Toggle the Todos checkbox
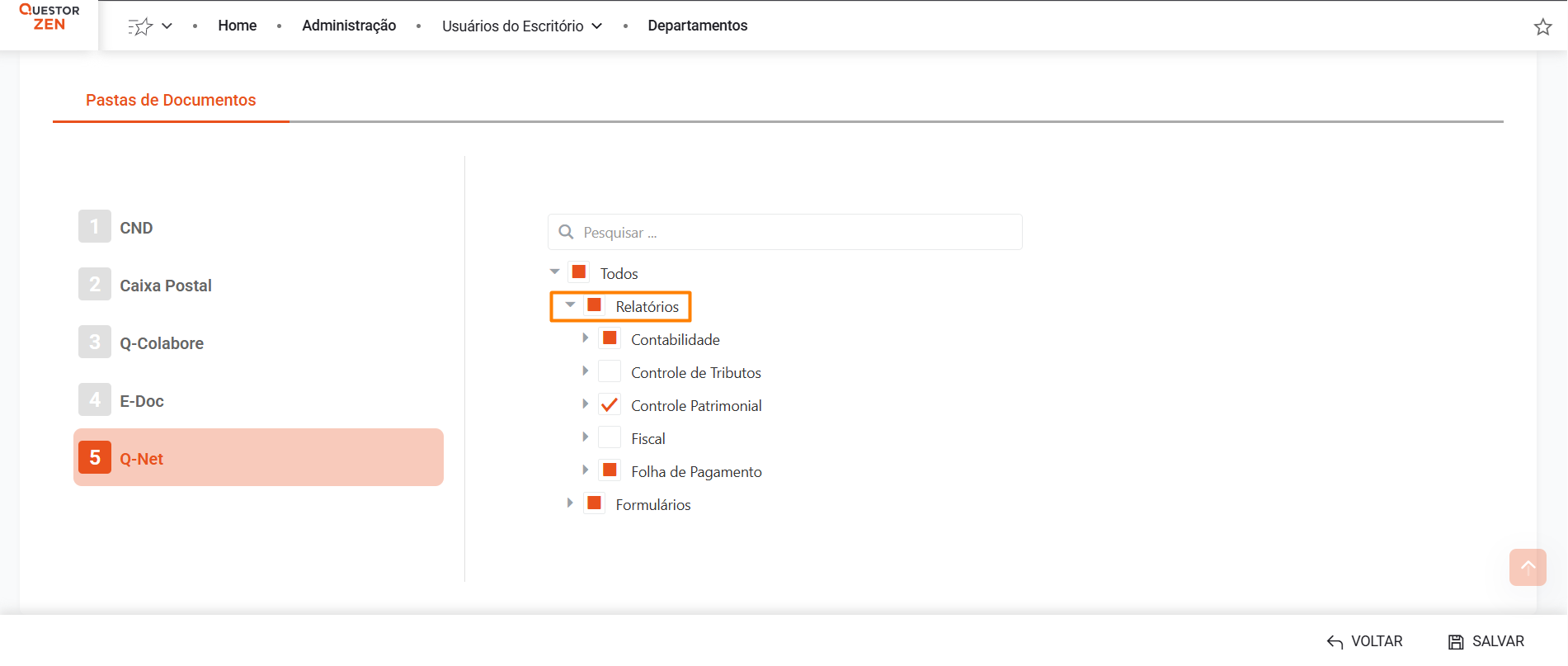 (x=579, y=272)
